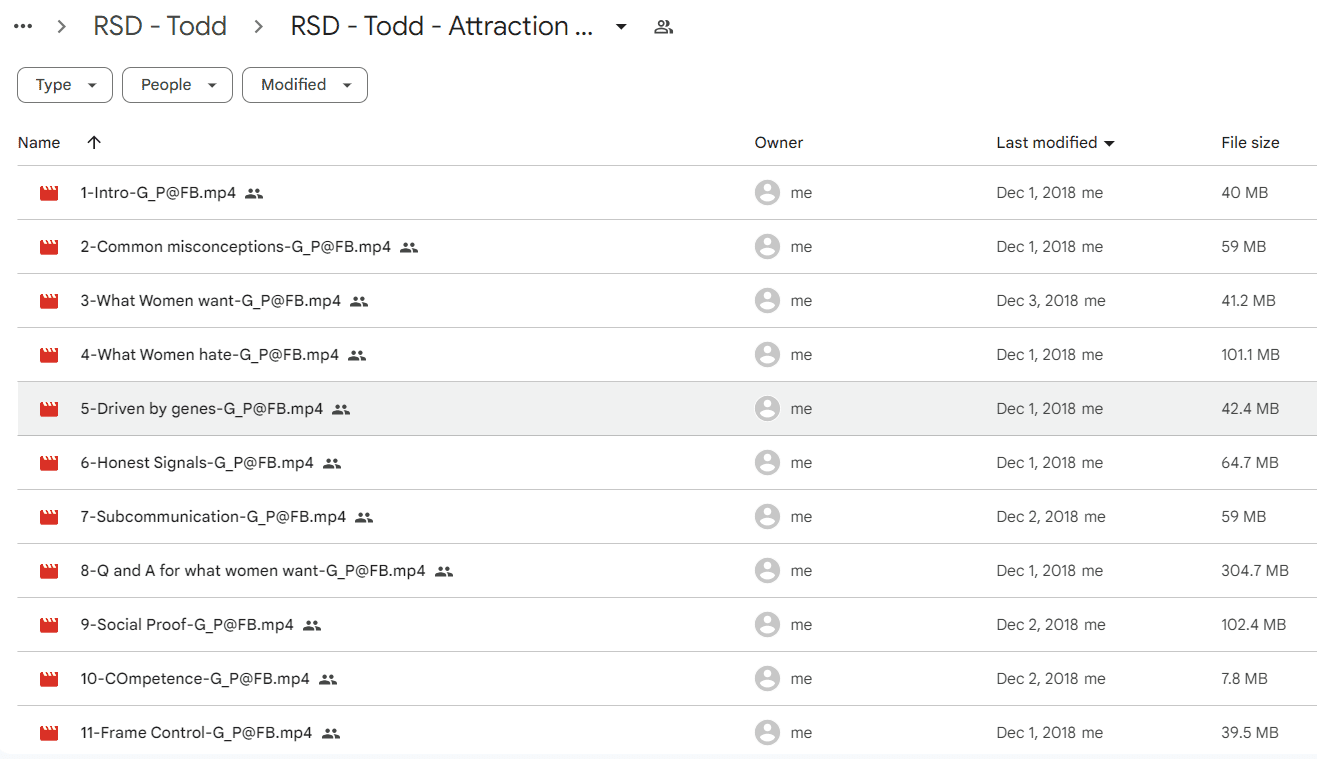Toggle the Name column sort direction arrow

pos(94,143)
